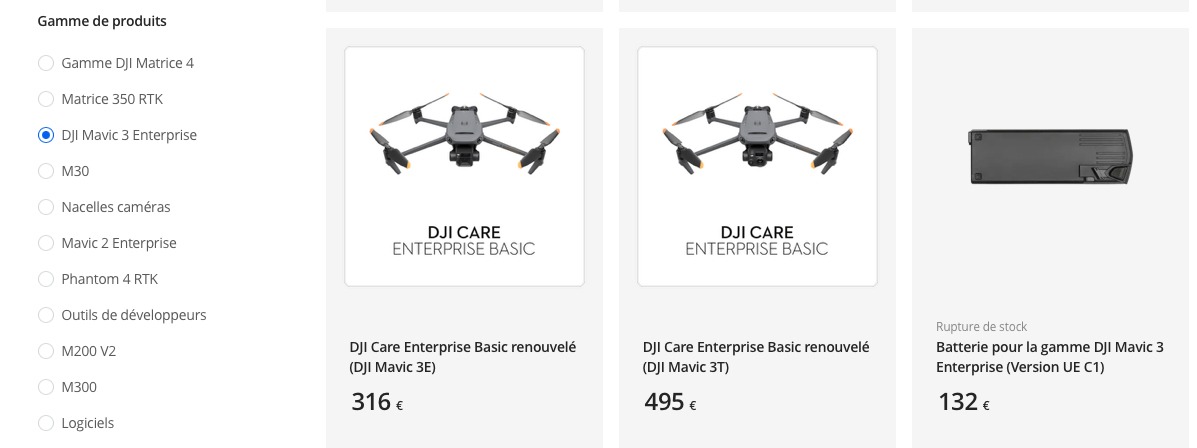Image resolution: width=1197 pixels, height=448 pixels.
Task: Choose the Phantom 4 RTK filter
Action: click(46, 279)
